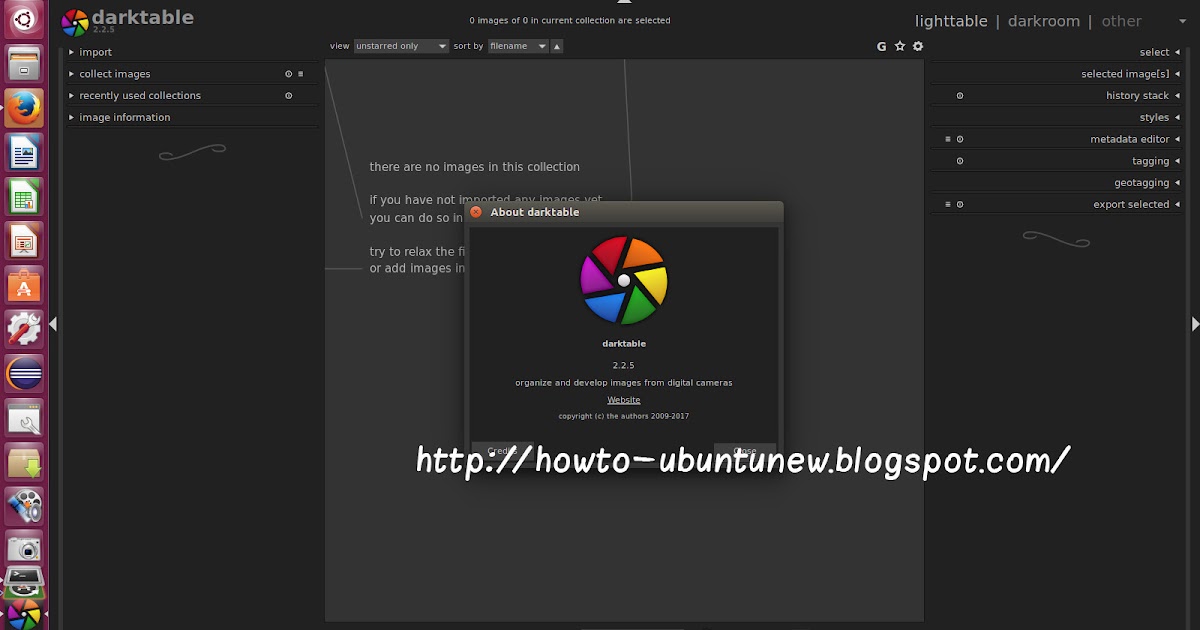Toggle image grouping with G button

[882, 46]
